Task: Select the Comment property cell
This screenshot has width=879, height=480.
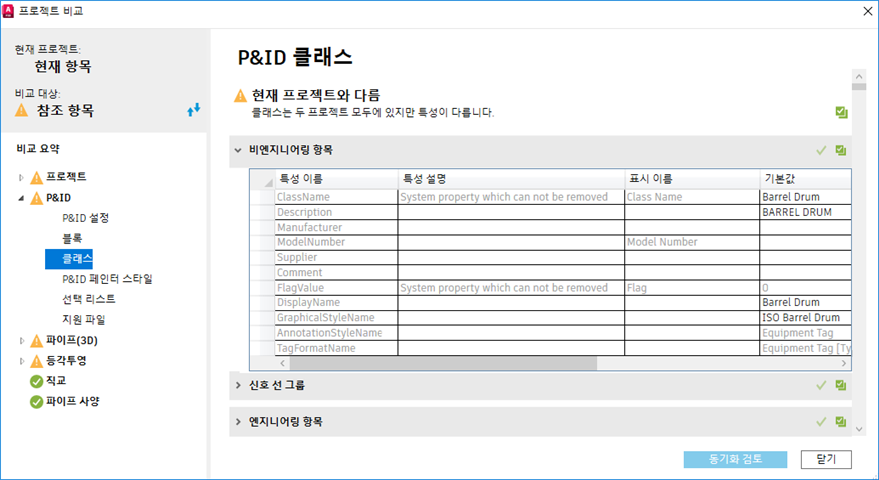Action: click(x=336, y=273)
